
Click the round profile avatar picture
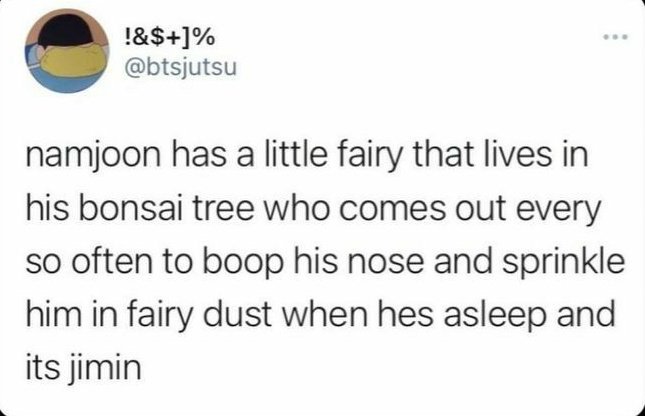[67, 51]
